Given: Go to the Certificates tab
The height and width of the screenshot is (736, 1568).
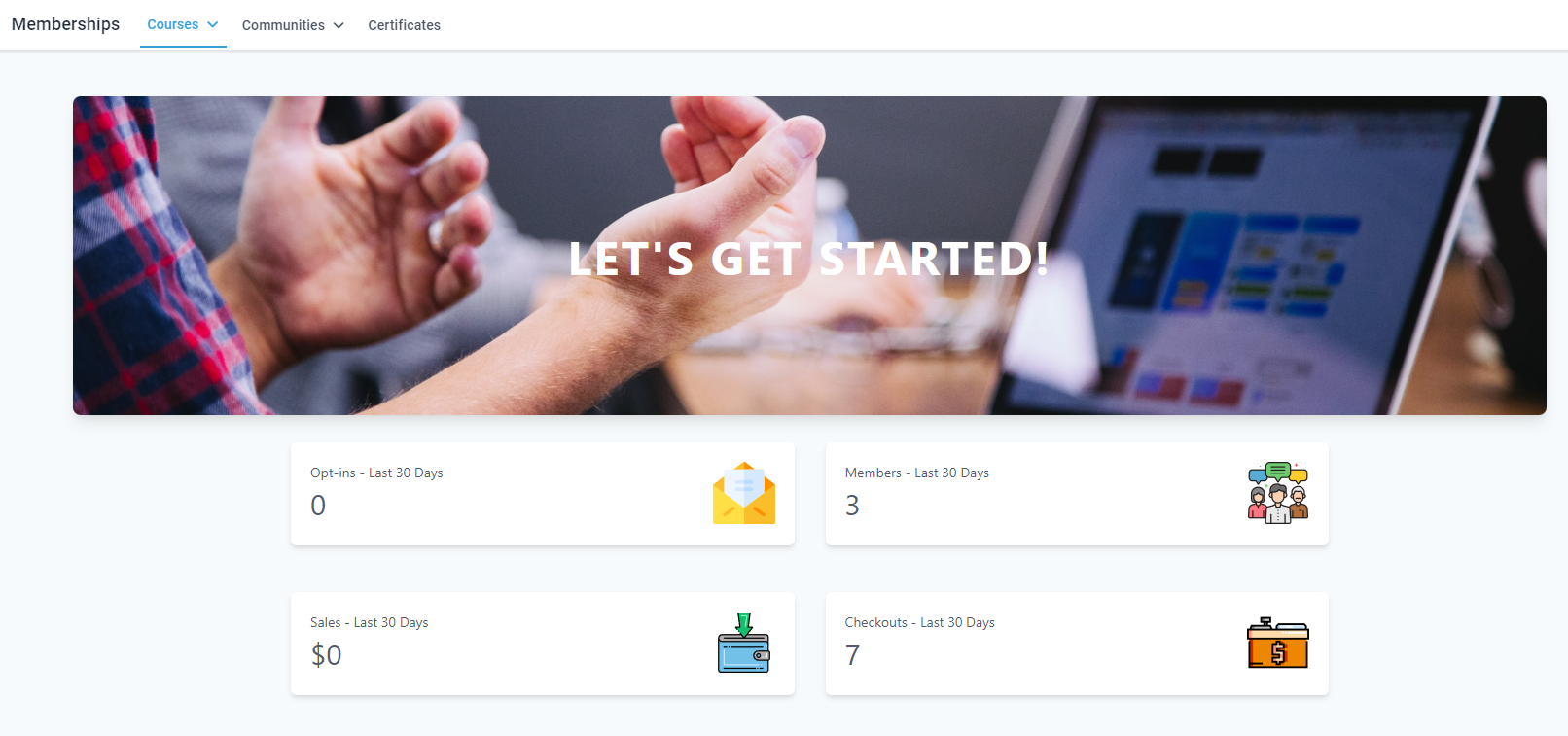Looking at the screenshot, I should point(404,25).
